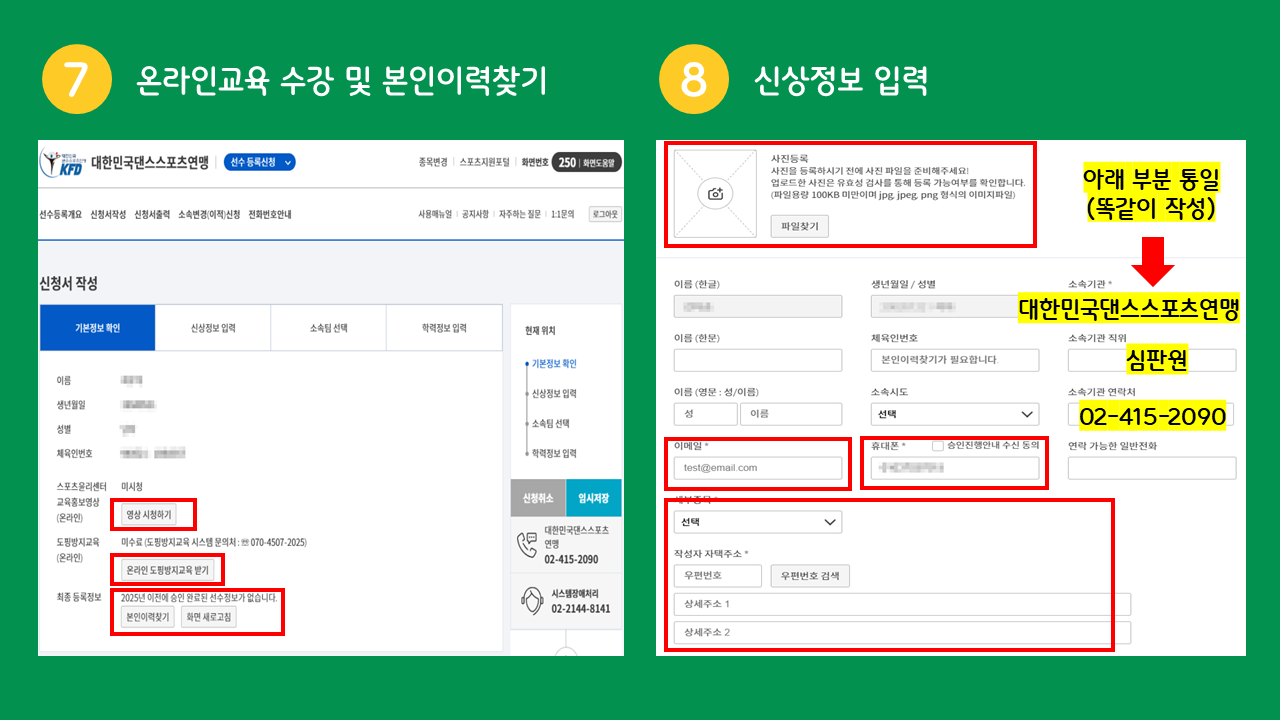
Task: Click the 본인이력찾기 button
Action: click(x=147, y=617)
